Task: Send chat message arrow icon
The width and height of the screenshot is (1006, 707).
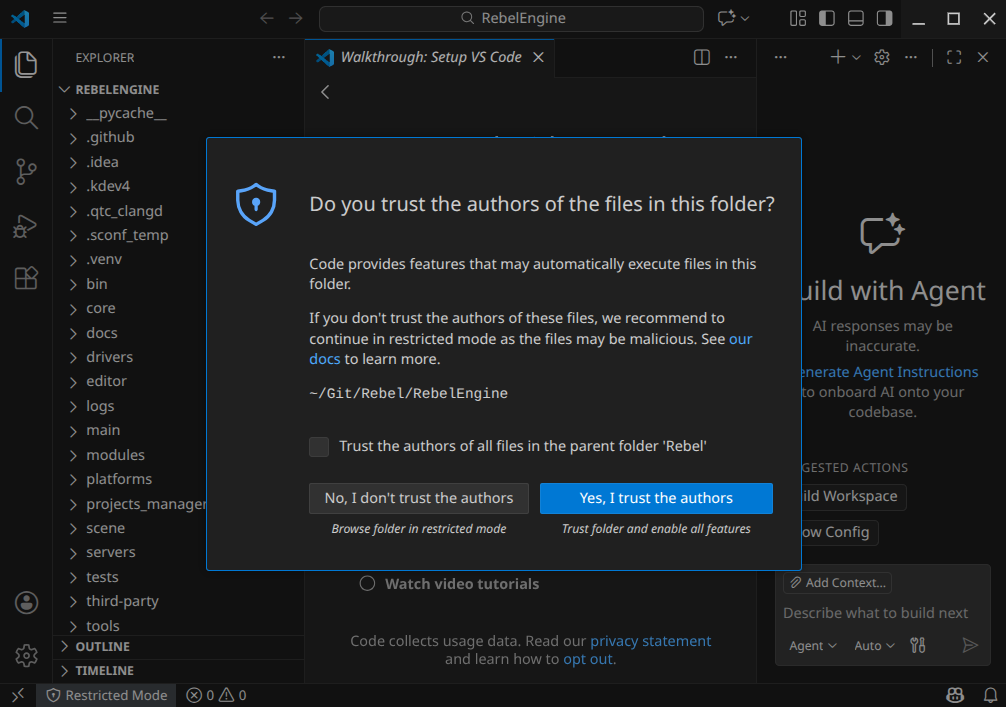Action: point(970,645)
